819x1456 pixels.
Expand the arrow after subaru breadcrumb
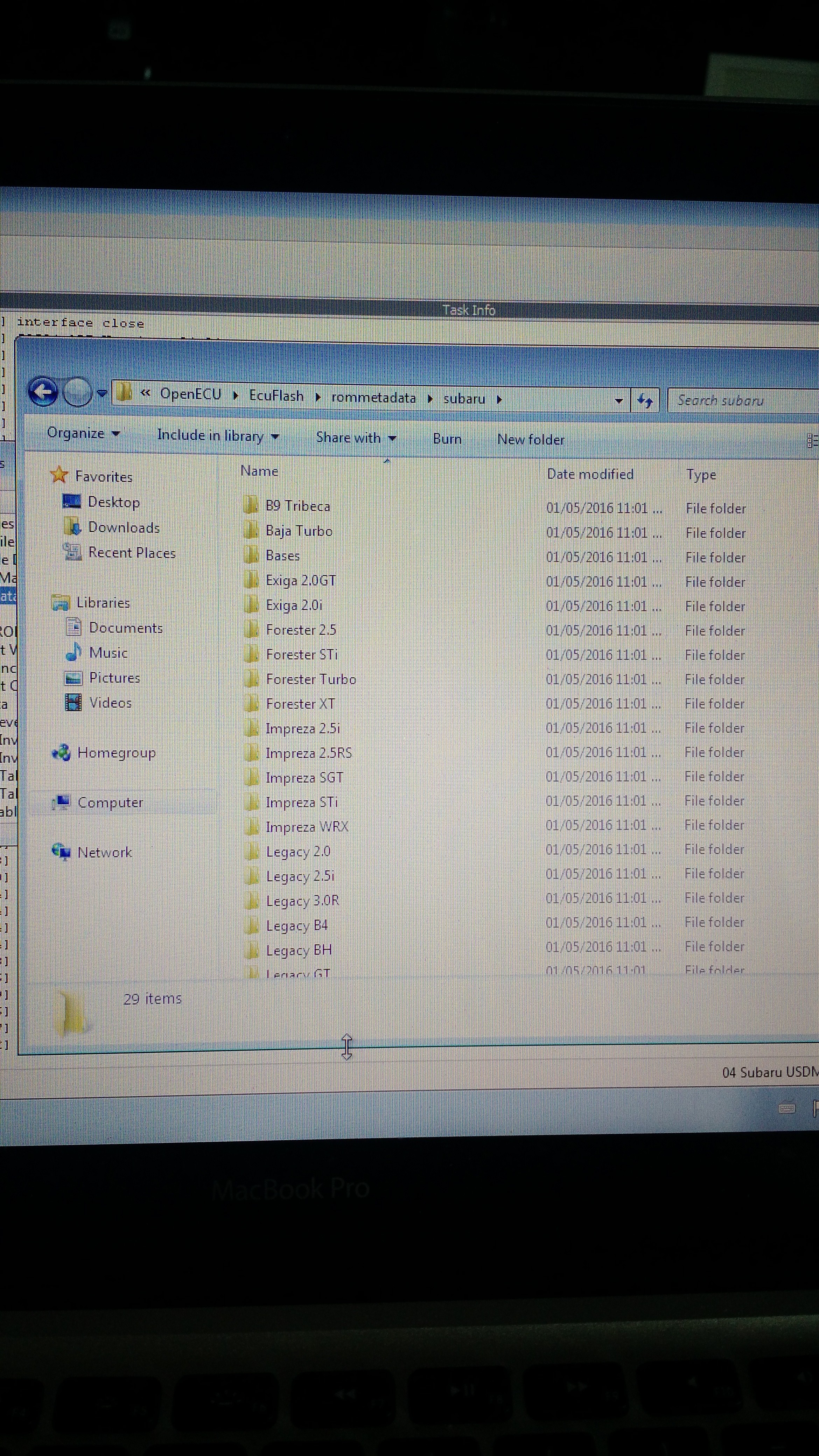tap(499, 399)
